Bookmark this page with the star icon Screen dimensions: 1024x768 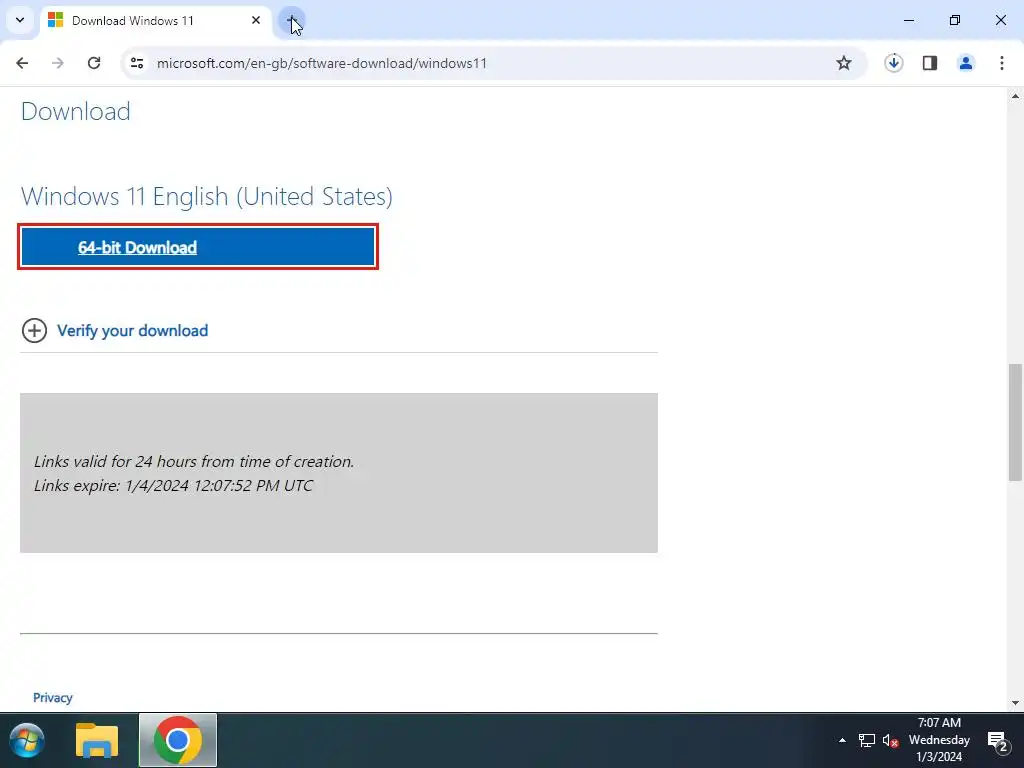(844, 63)
